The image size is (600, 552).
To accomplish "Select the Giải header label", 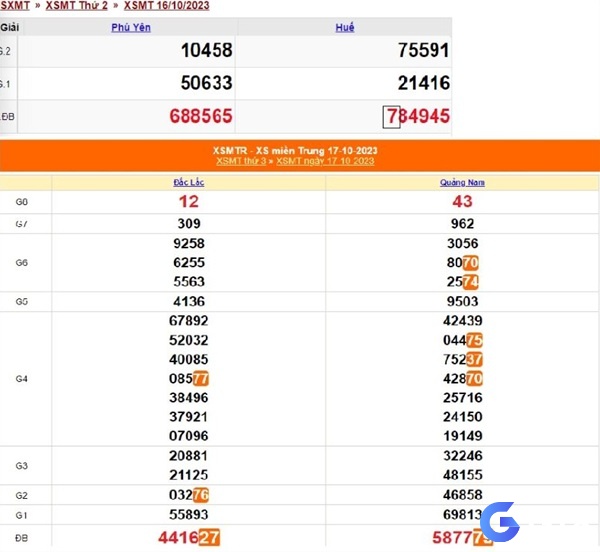I will [x=10, y=28].
